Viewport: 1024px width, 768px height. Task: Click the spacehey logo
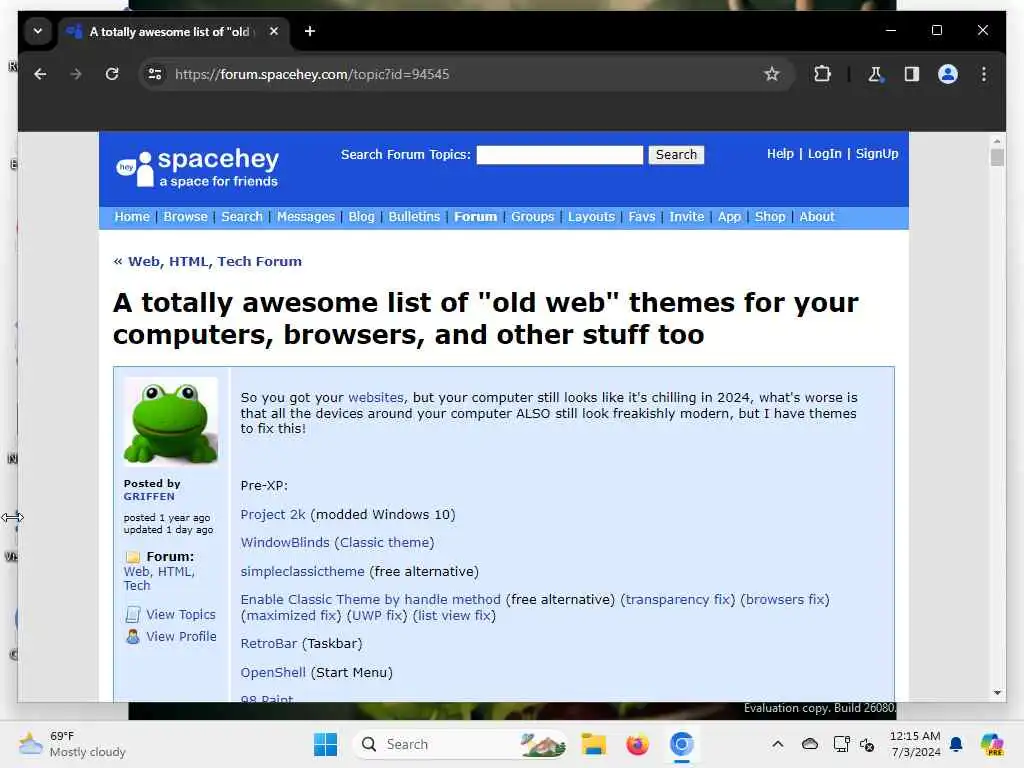point(198,167)
